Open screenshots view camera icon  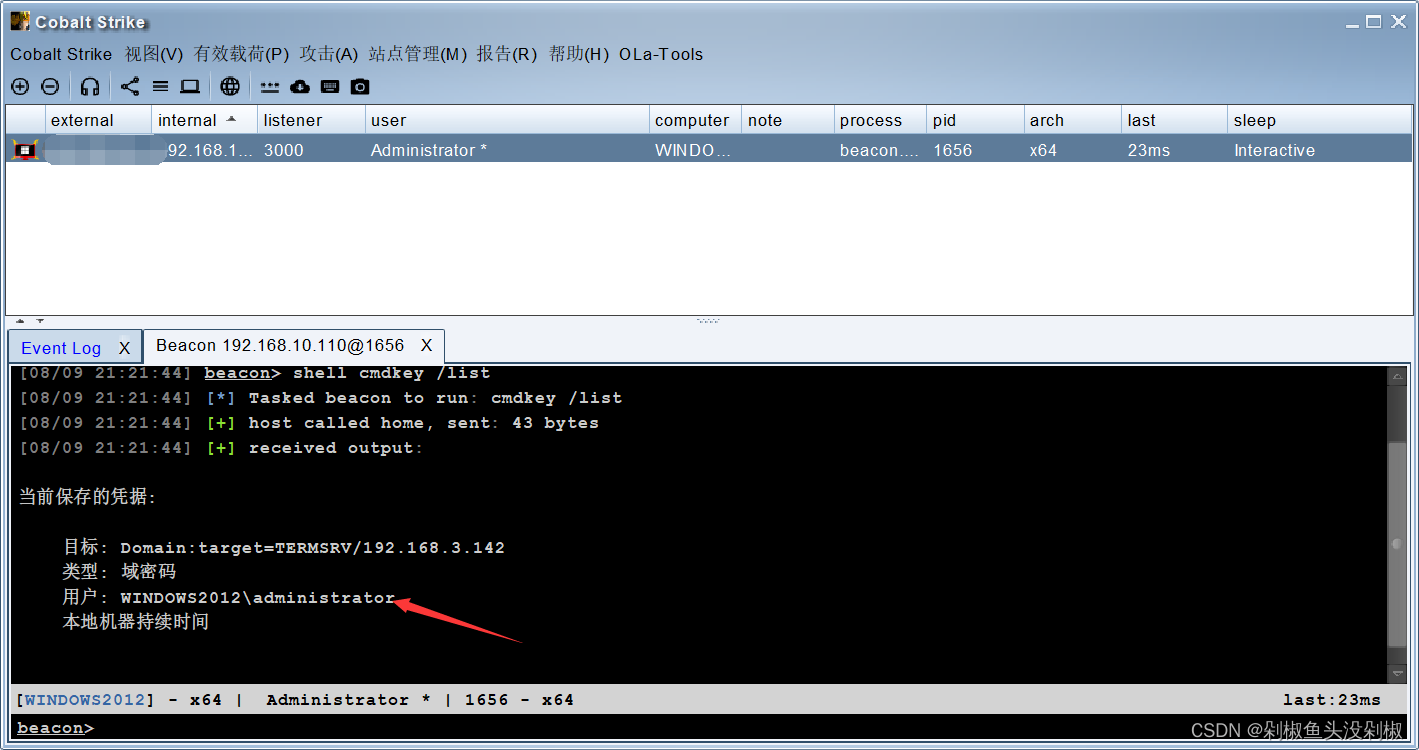360,87
